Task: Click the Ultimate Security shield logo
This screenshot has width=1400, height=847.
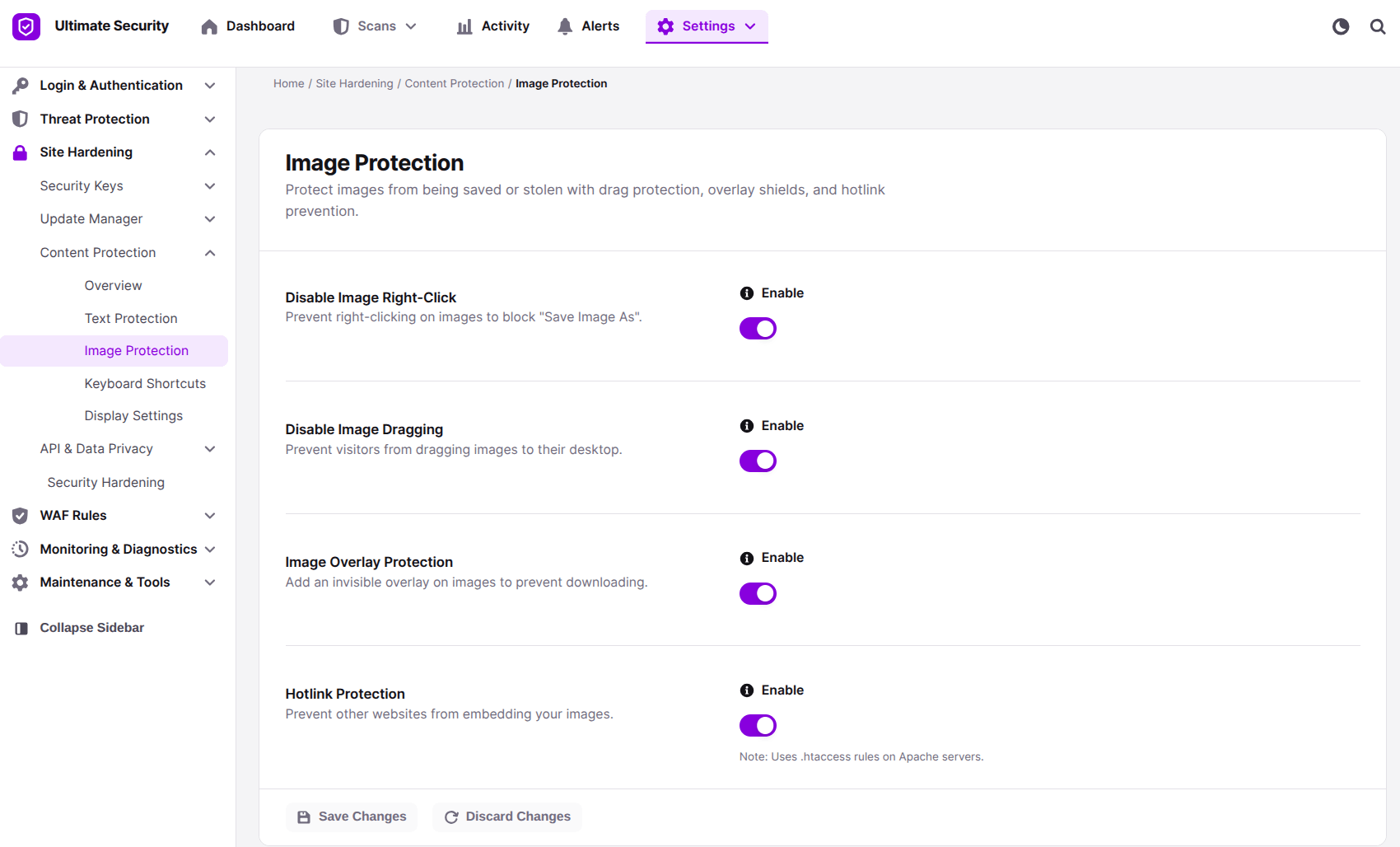Action: (26, 26)
